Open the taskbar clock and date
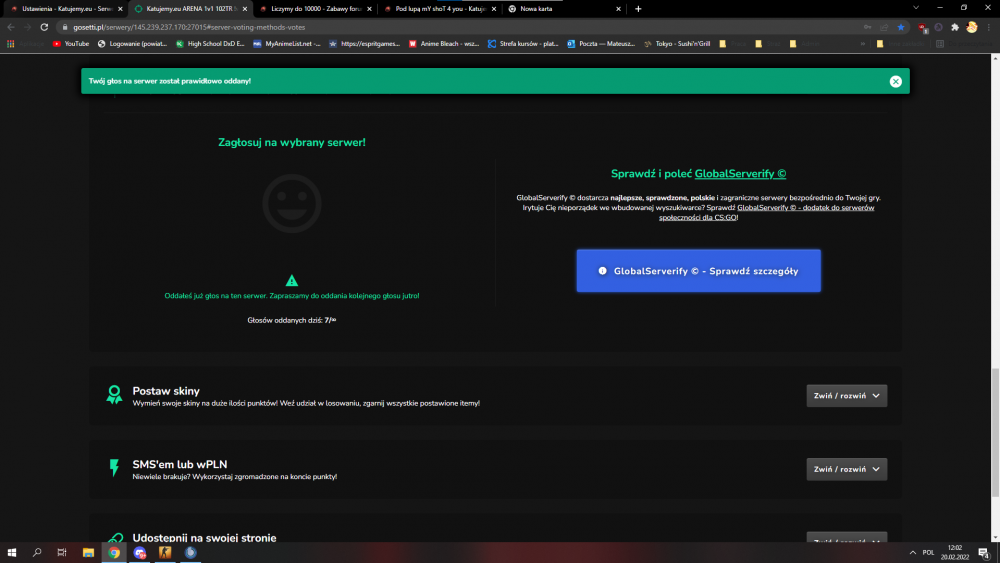The height and width of the screenshot is (563, 1000). [x=955, y=552]
